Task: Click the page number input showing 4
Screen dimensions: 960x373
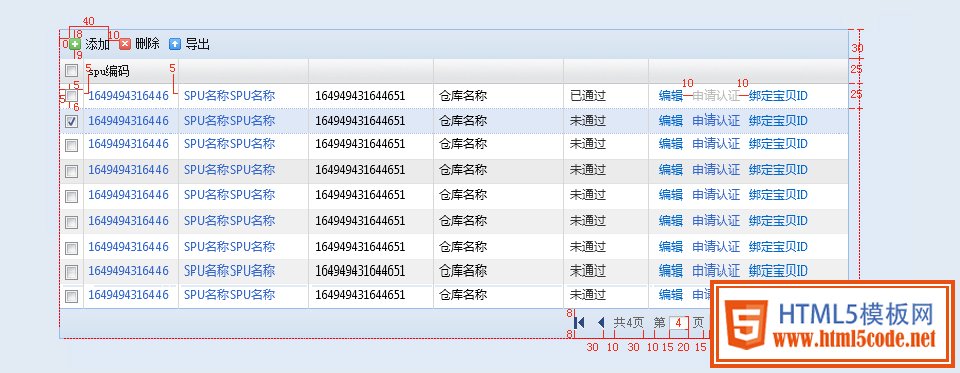Action: click(679, 323)
